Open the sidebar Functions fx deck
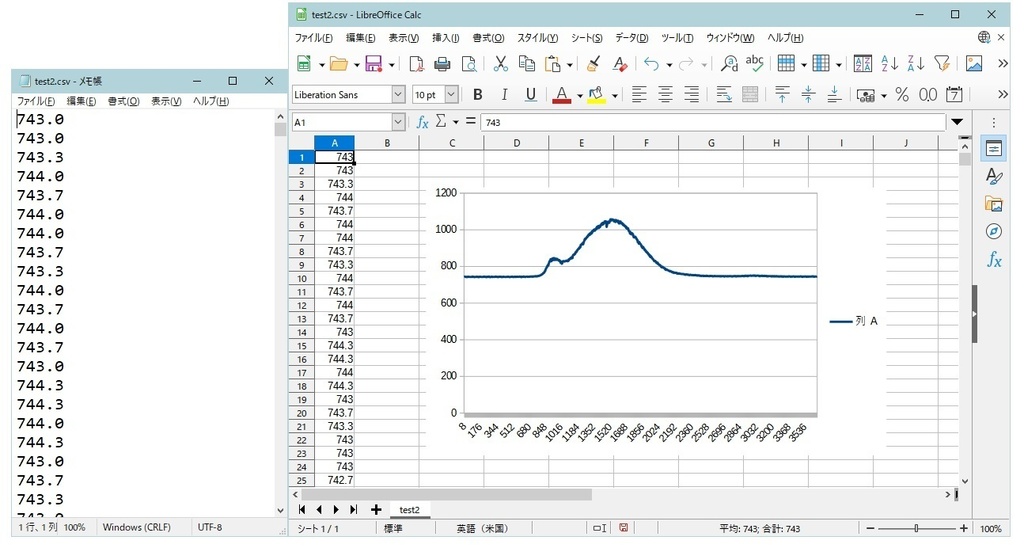 [993, 260]
